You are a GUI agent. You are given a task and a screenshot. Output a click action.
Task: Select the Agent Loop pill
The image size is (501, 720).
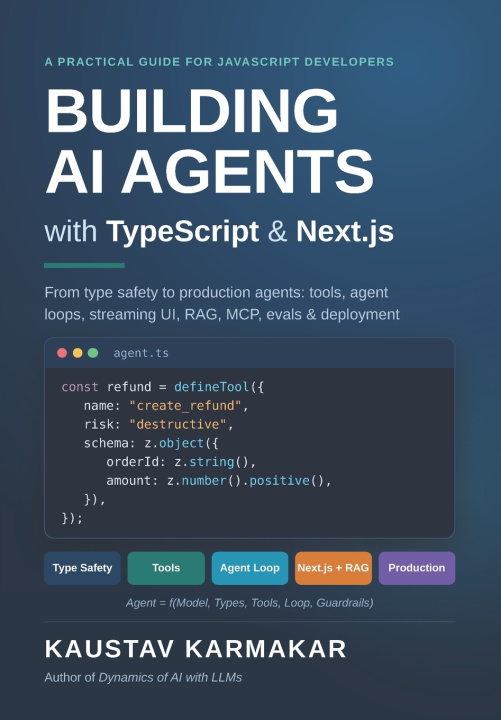point(250,568)
